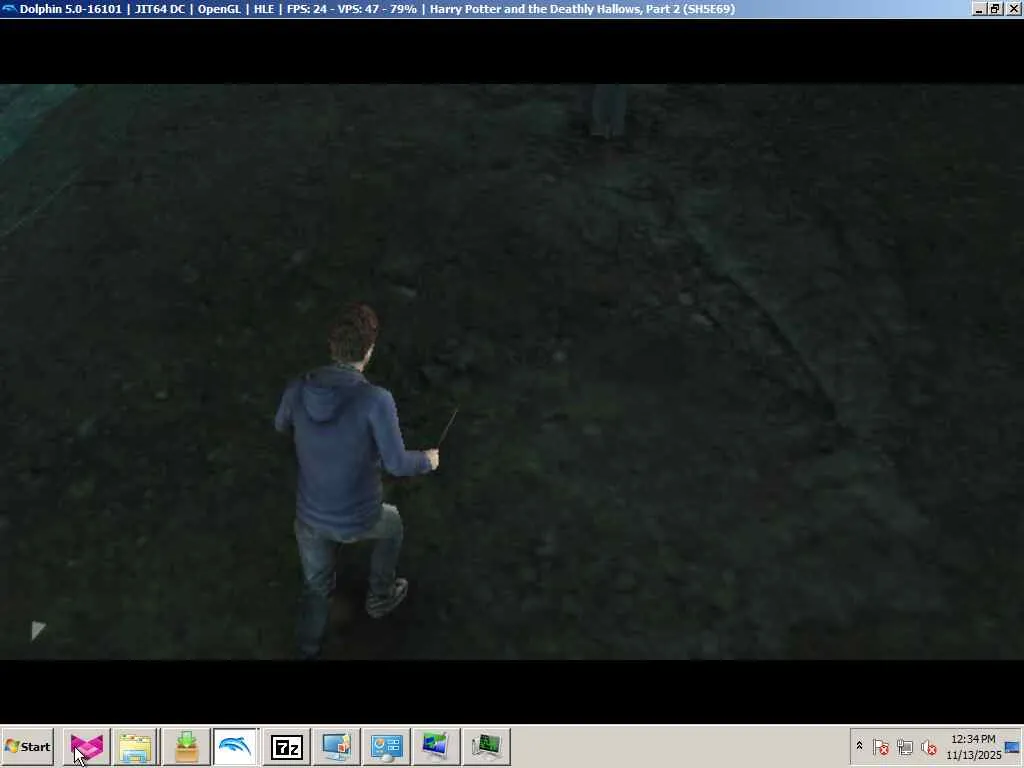The height and width of the screenshot is (768, 1024).
Task: Click the muted volume tray icon
Action: tap(928, 746)
